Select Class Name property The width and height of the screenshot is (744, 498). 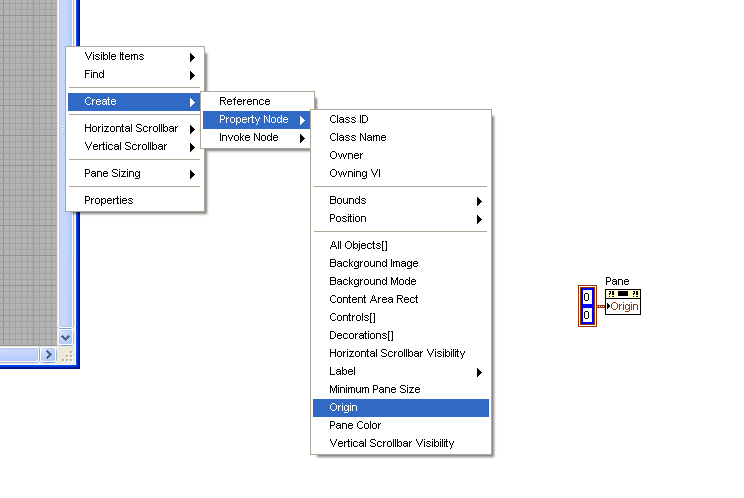pos(358,137)
